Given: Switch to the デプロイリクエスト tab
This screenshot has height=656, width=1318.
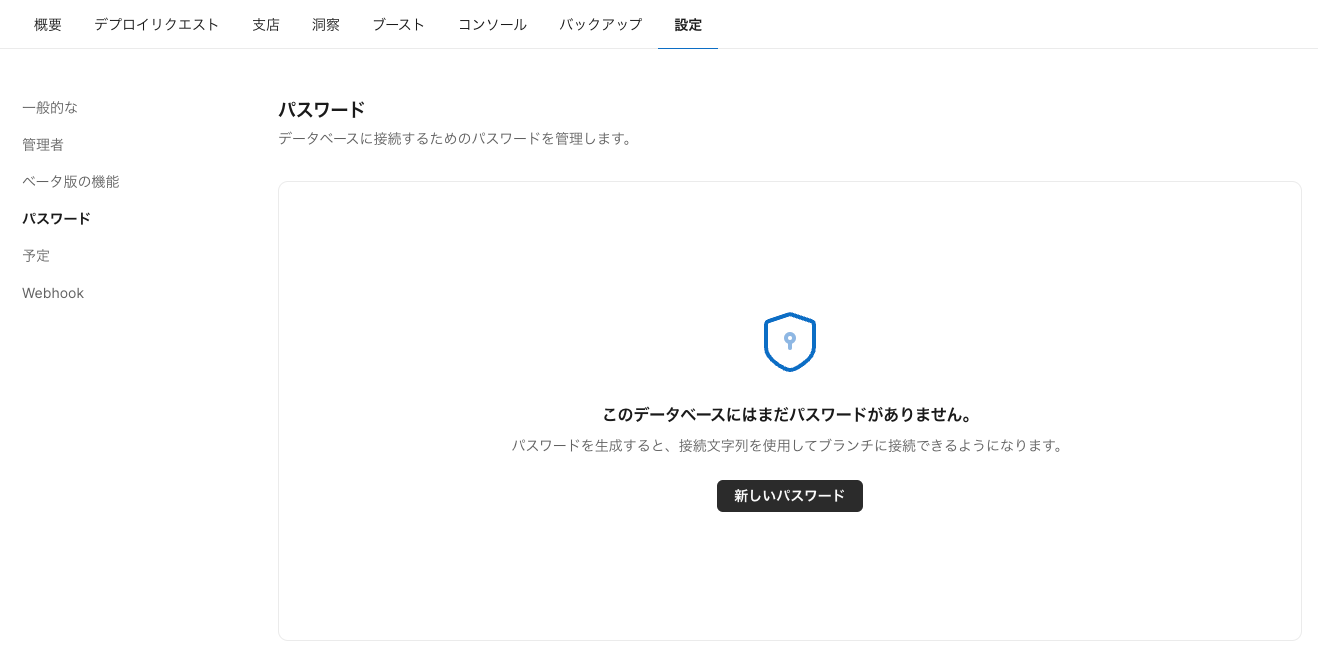Looking at the screenshot, I should point(157,25).
